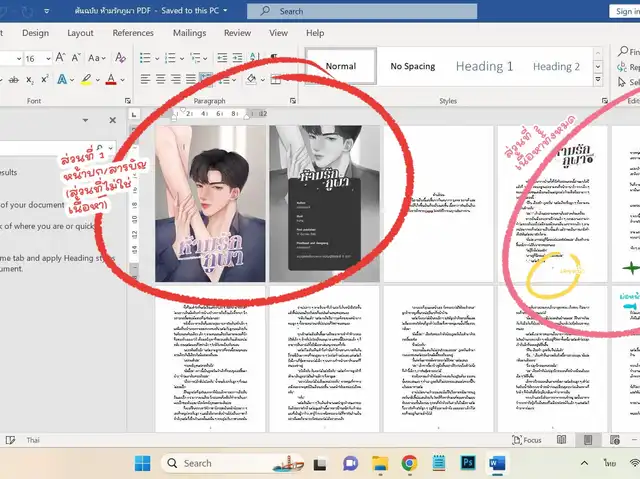
Task: Open the font size dropdown
Action: pos(47,58)
